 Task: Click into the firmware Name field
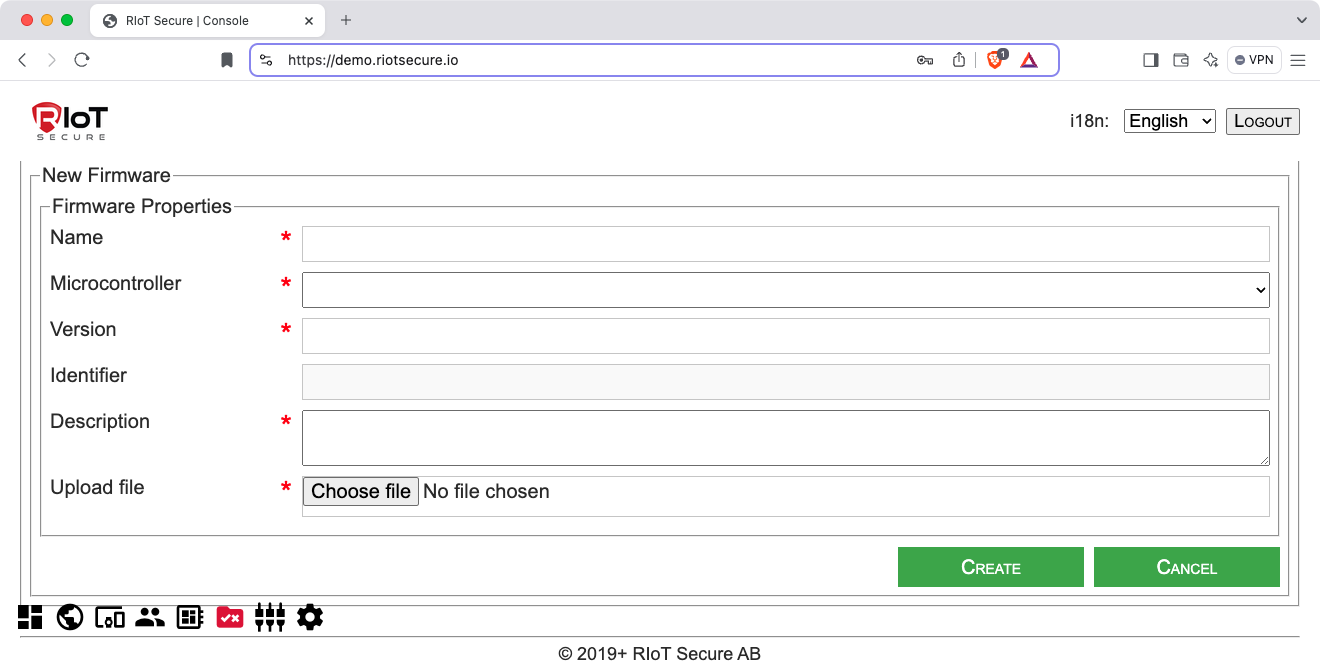click(785, 244)
